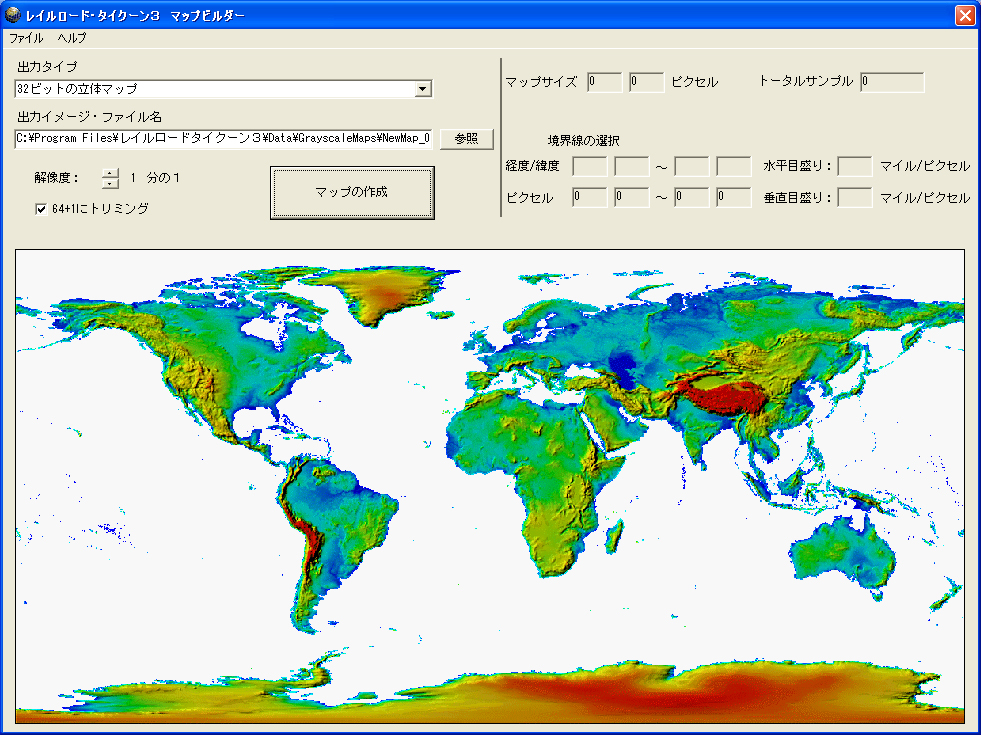Click the first 経度/緯度 input box
This screenshot has width=981, height=735.
(589, 166)
